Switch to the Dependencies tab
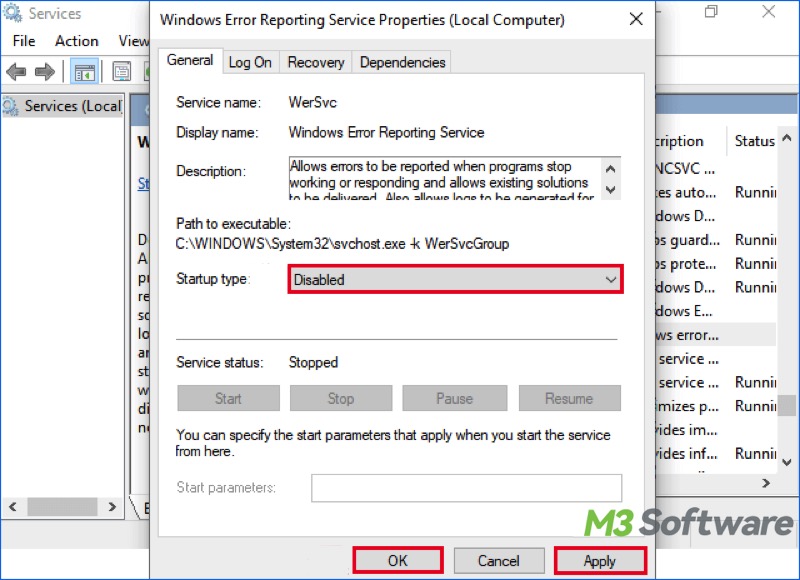 403,62
